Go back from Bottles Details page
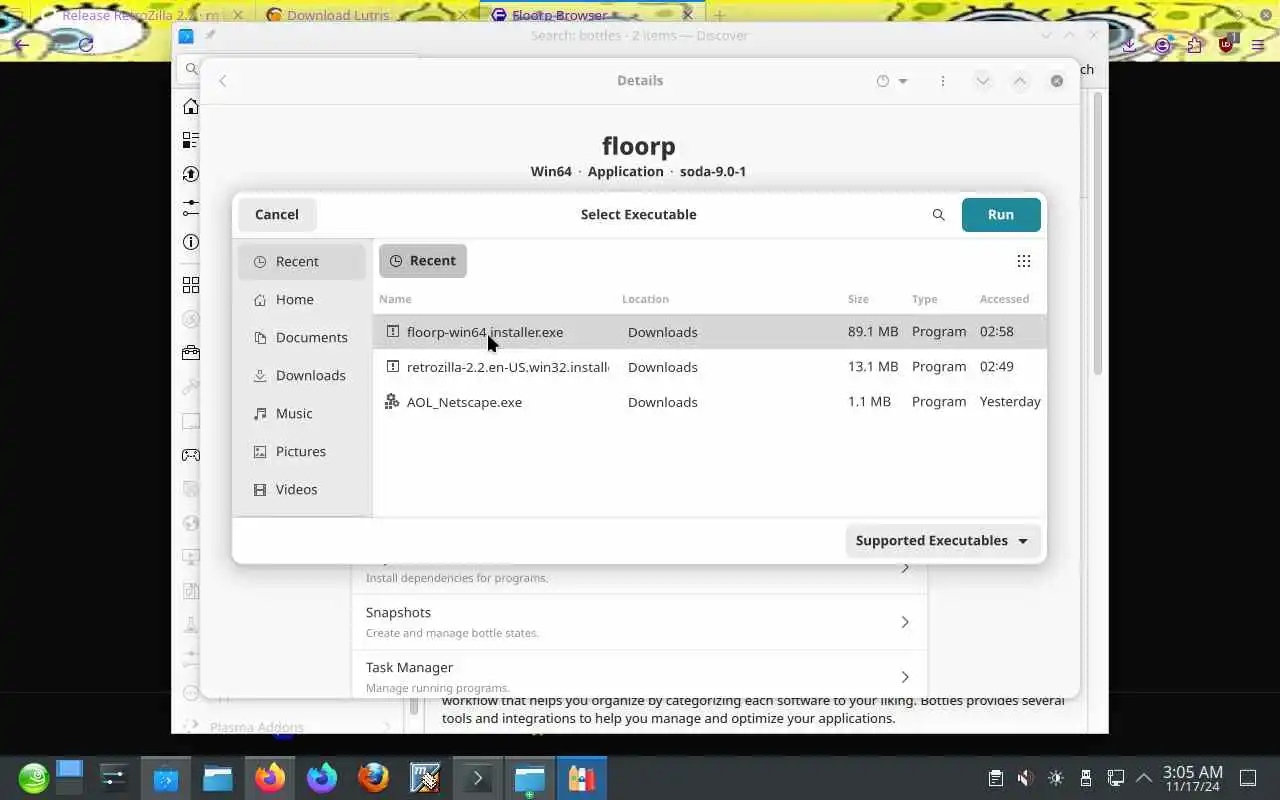 click(x=223, y=81)
